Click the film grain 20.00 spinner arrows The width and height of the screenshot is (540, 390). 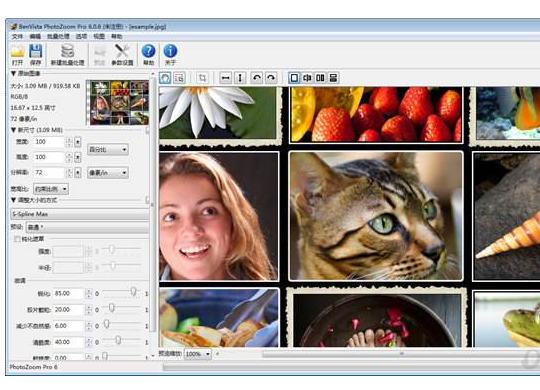89,310
